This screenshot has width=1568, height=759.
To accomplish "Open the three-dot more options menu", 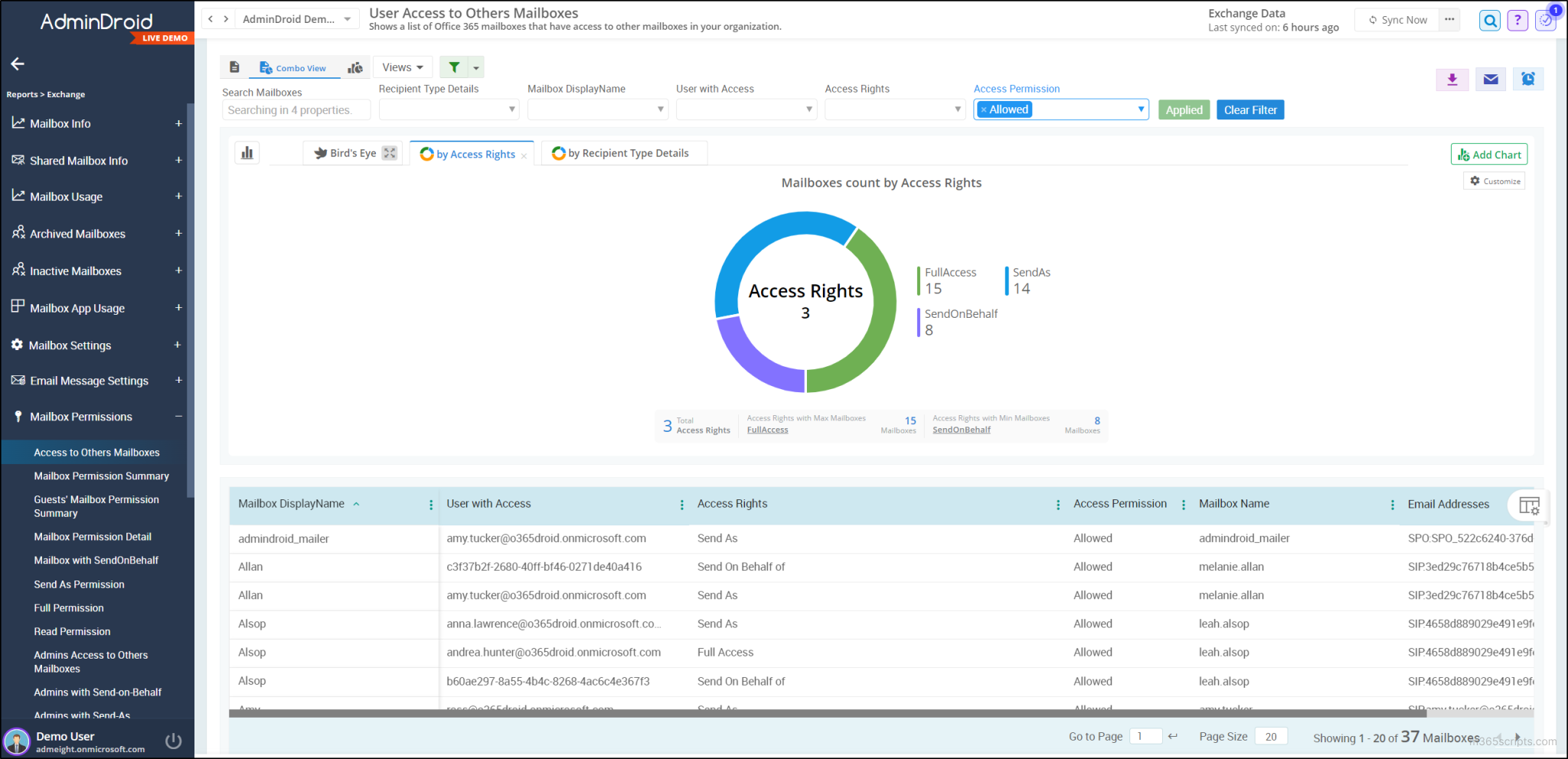I will pos(1449,20).
